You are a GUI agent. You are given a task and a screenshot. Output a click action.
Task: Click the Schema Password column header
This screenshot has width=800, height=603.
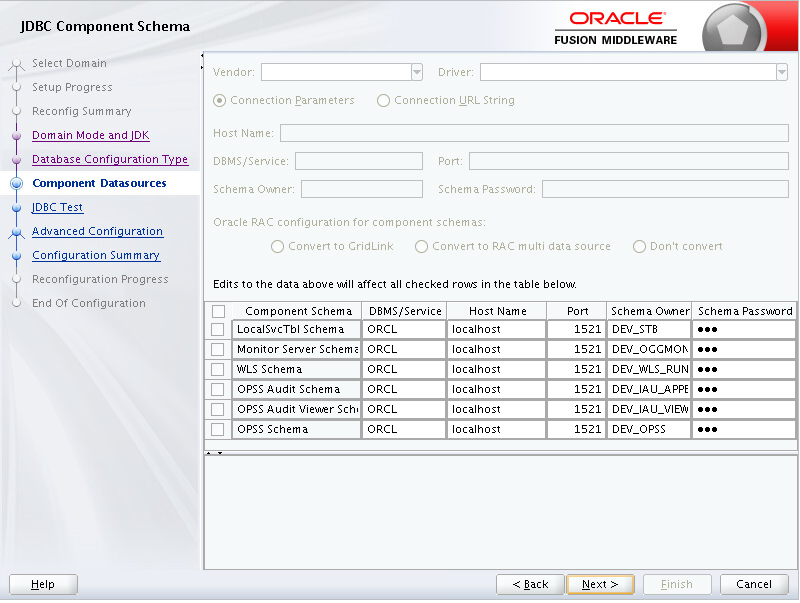(744, 311)
